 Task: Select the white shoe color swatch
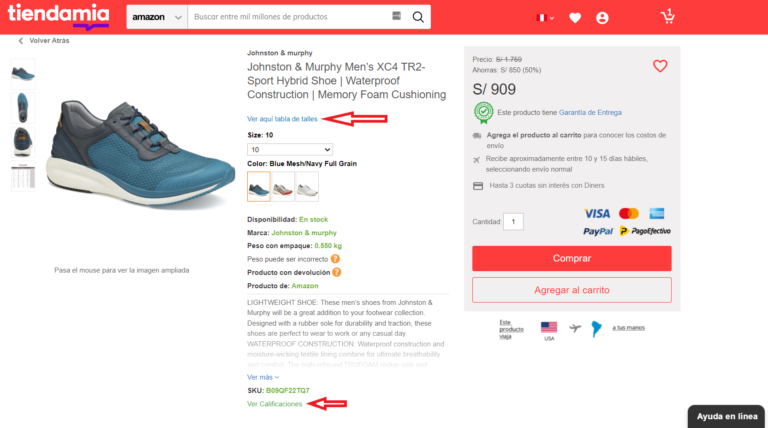pyautogui.click(x=307, y=187)
